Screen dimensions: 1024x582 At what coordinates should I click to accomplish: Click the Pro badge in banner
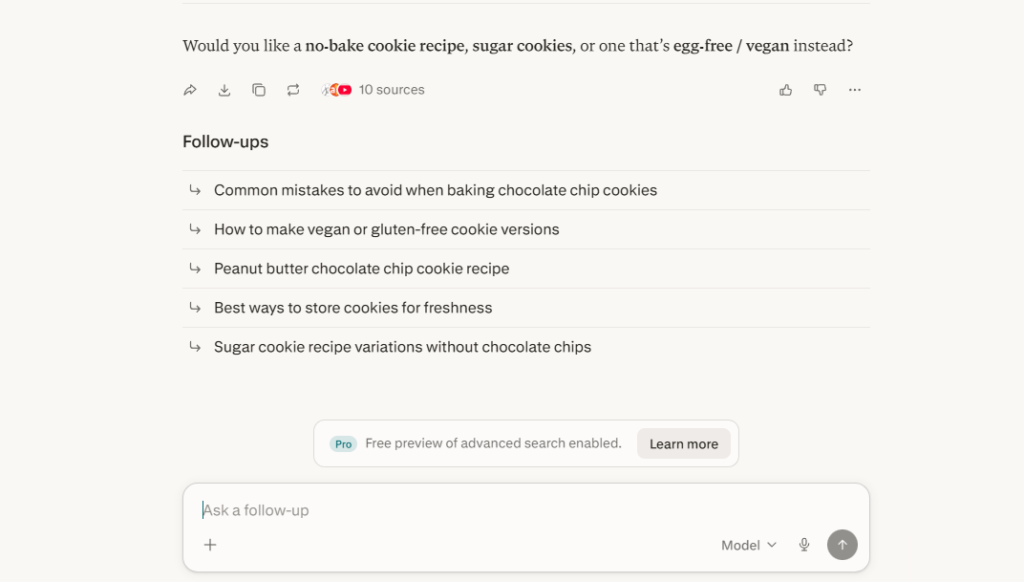tap(343, 444)
